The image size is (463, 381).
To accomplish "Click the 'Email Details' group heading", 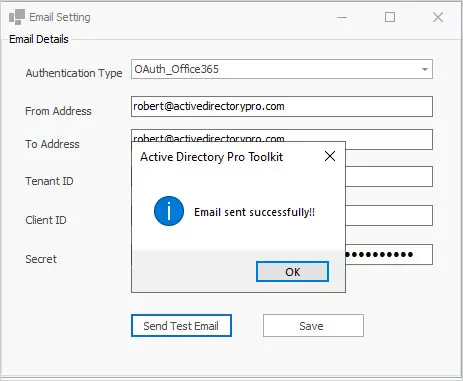I will point(39,39).
